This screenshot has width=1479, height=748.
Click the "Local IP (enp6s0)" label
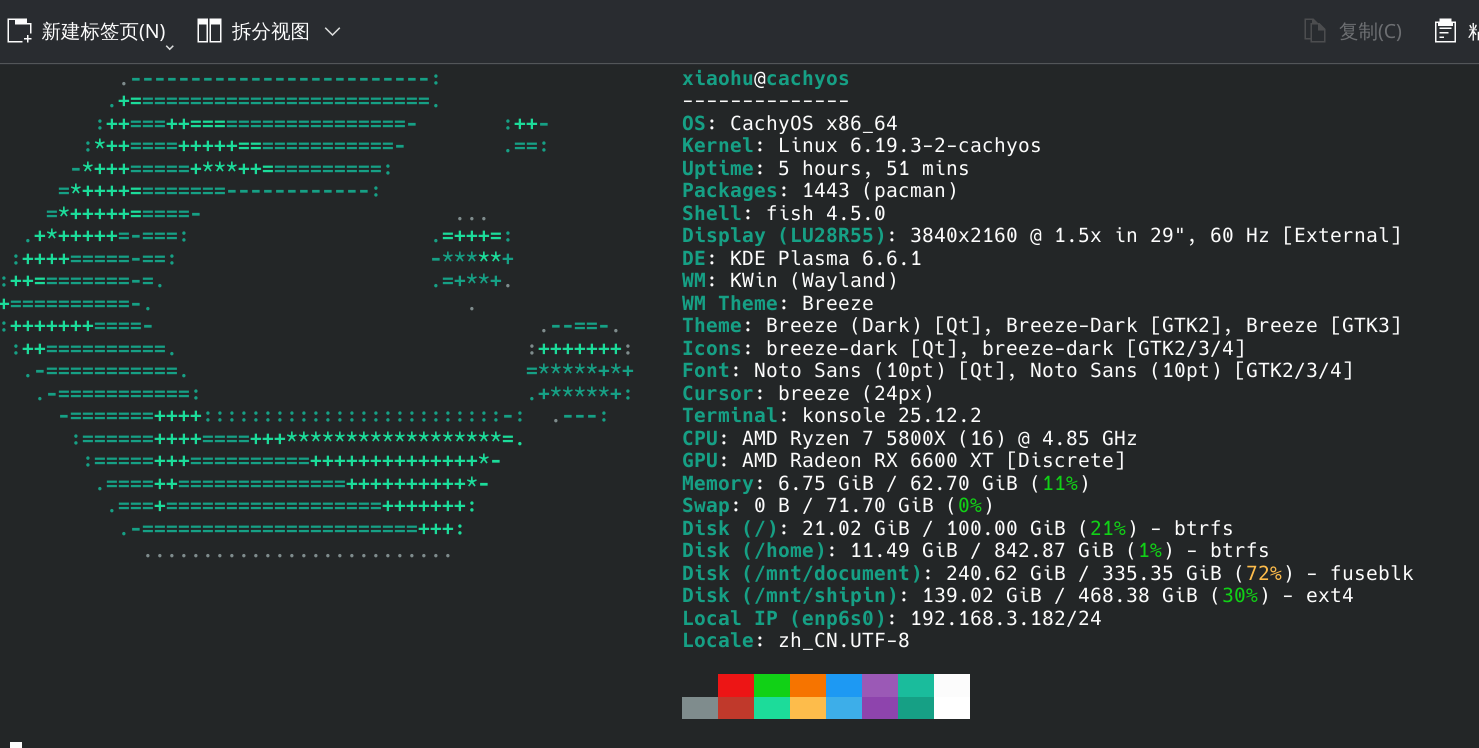784,619
